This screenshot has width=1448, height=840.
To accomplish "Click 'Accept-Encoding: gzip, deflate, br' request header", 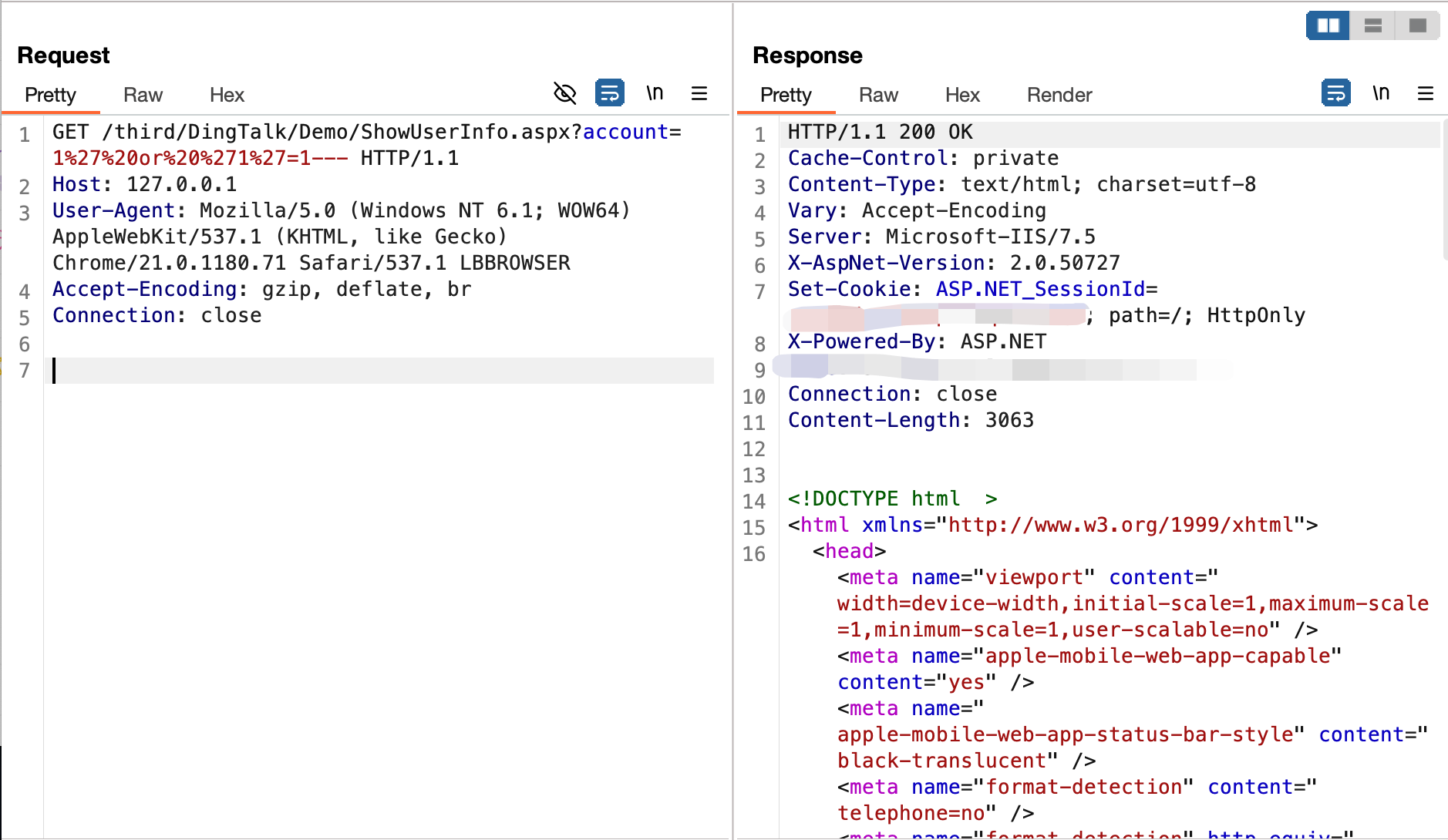I will pos(261,289).
